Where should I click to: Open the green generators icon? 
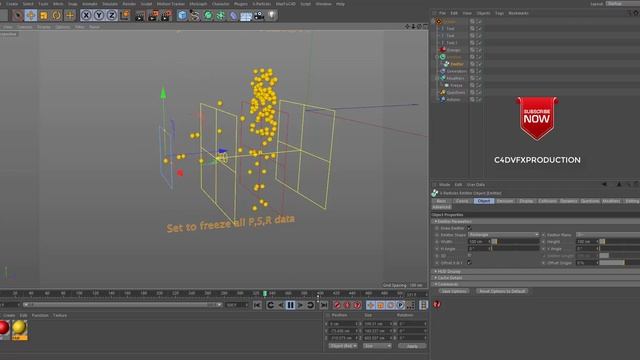click(x=208, y=16)
